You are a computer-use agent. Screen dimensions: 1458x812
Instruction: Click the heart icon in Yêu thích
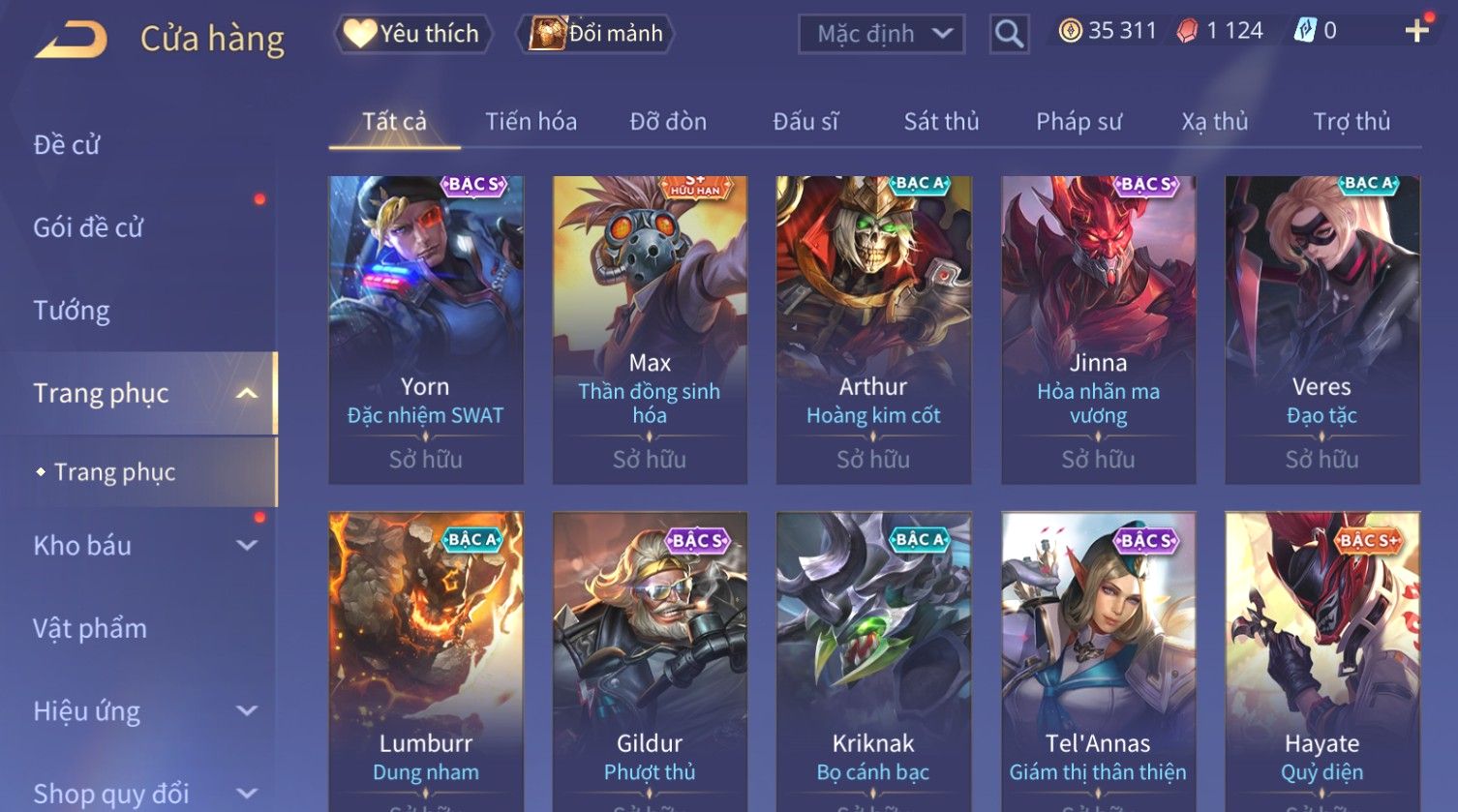pyautogui.click(x=359, y=34)
